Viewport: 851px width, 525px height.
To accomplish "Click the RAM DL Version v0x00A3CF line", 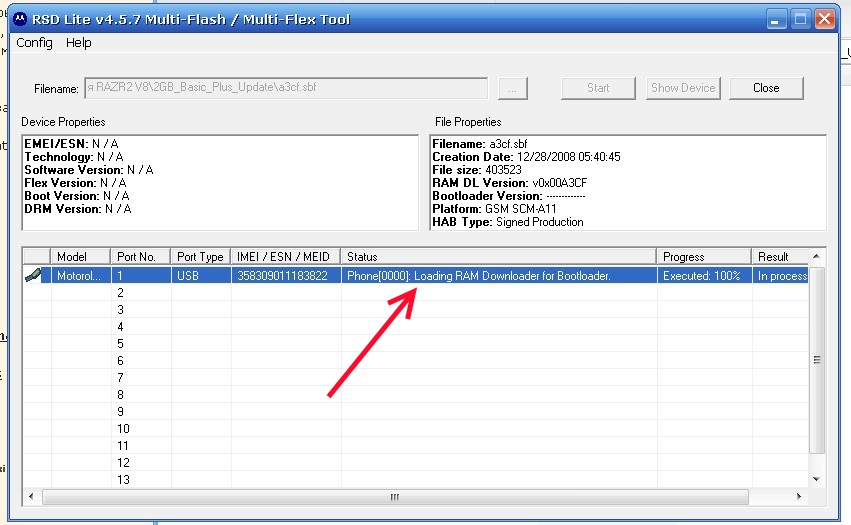I will click(510, 183).
